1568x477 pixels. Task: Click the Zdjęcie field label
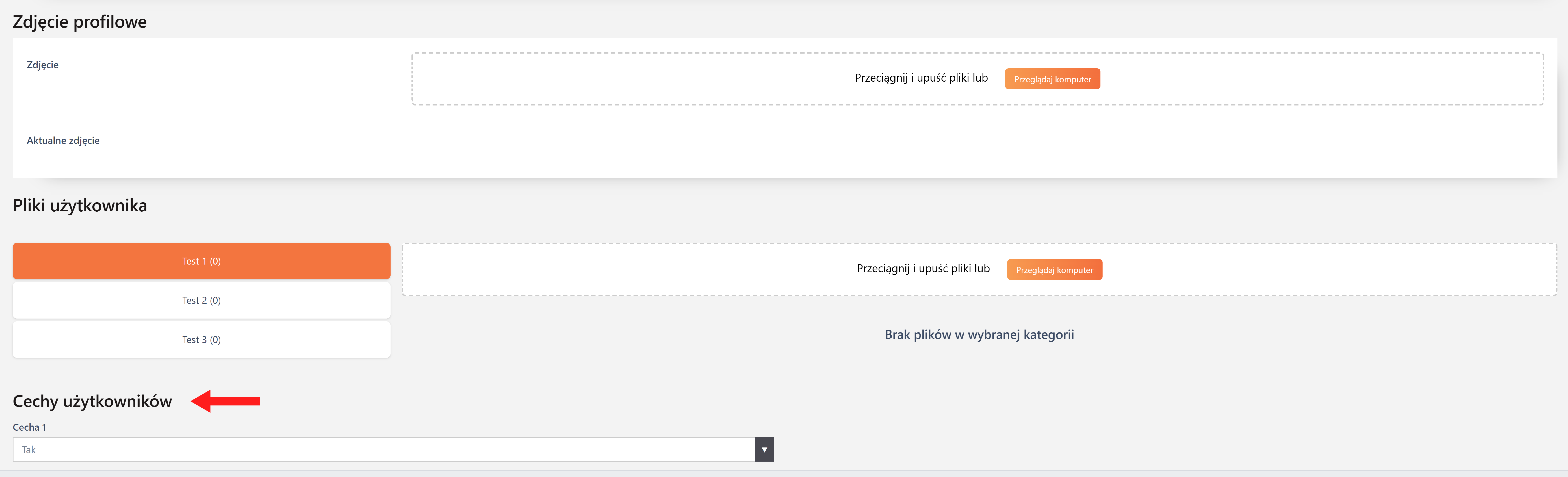coord(43,65)
